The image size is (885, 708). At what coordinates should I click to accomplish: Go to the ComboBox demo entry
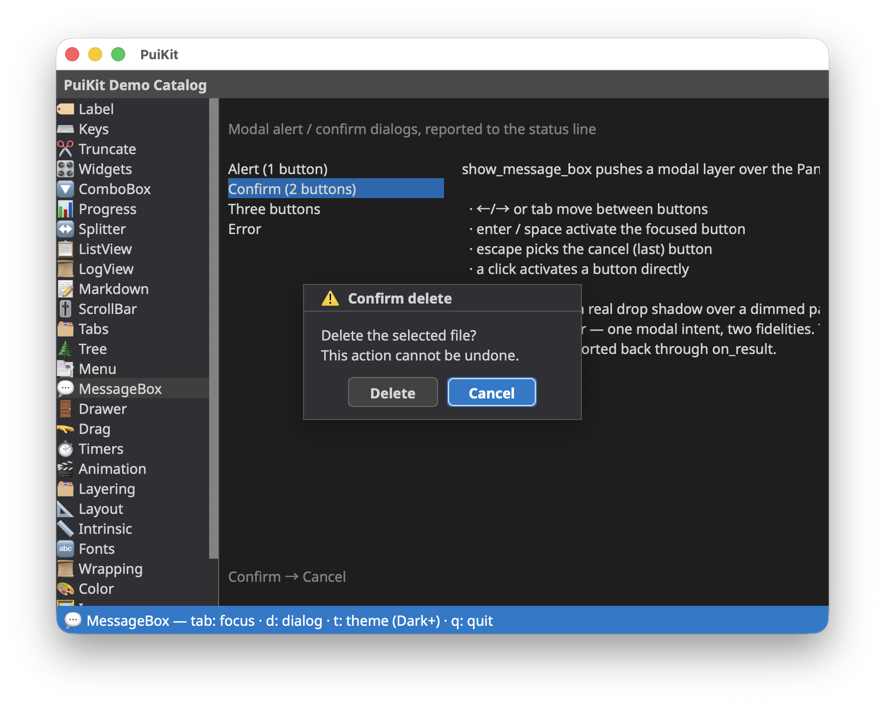(133, 189)
